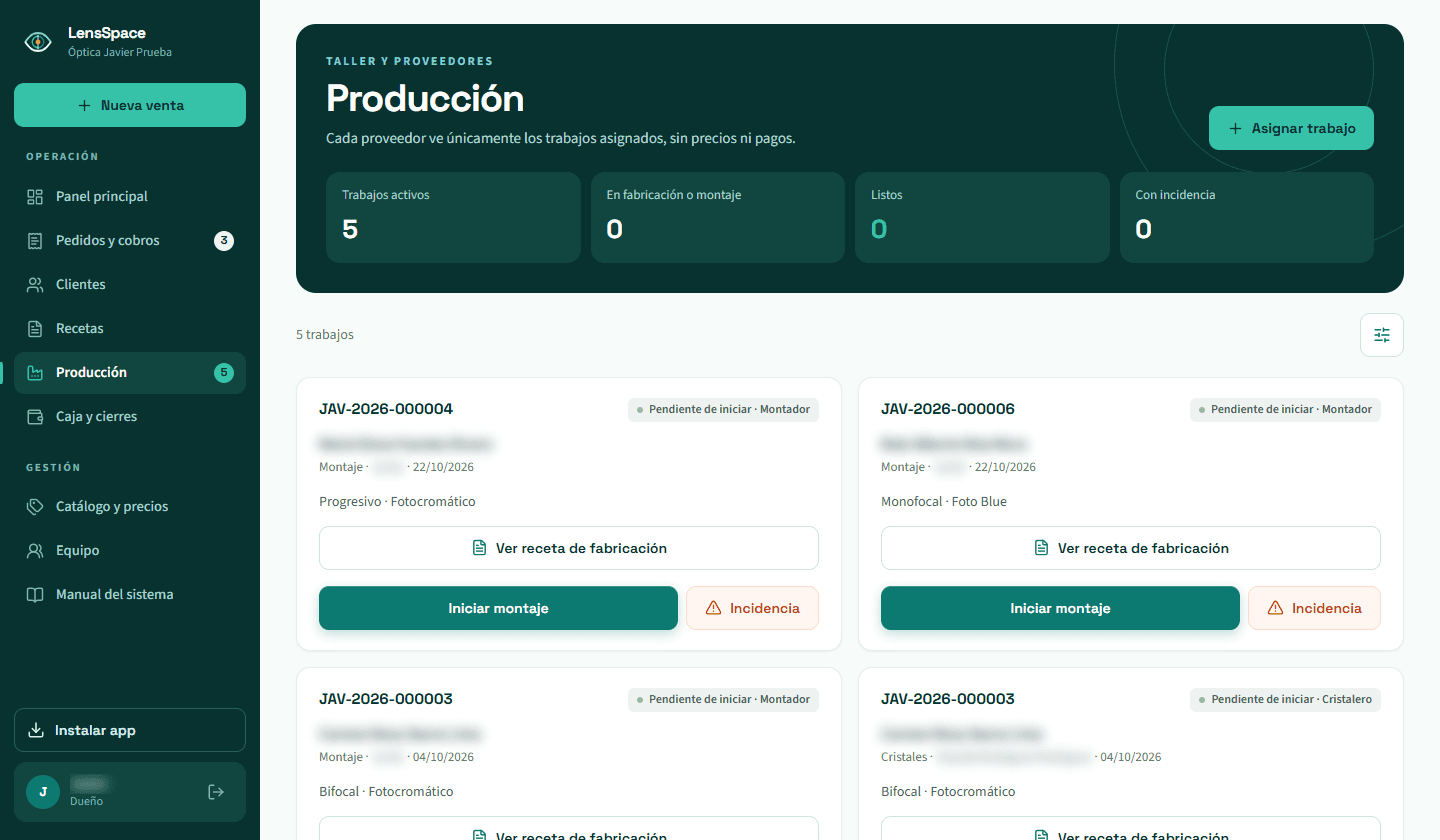
Task: Click the LensSpace eye logo icon
Action: tap(38, 42)
